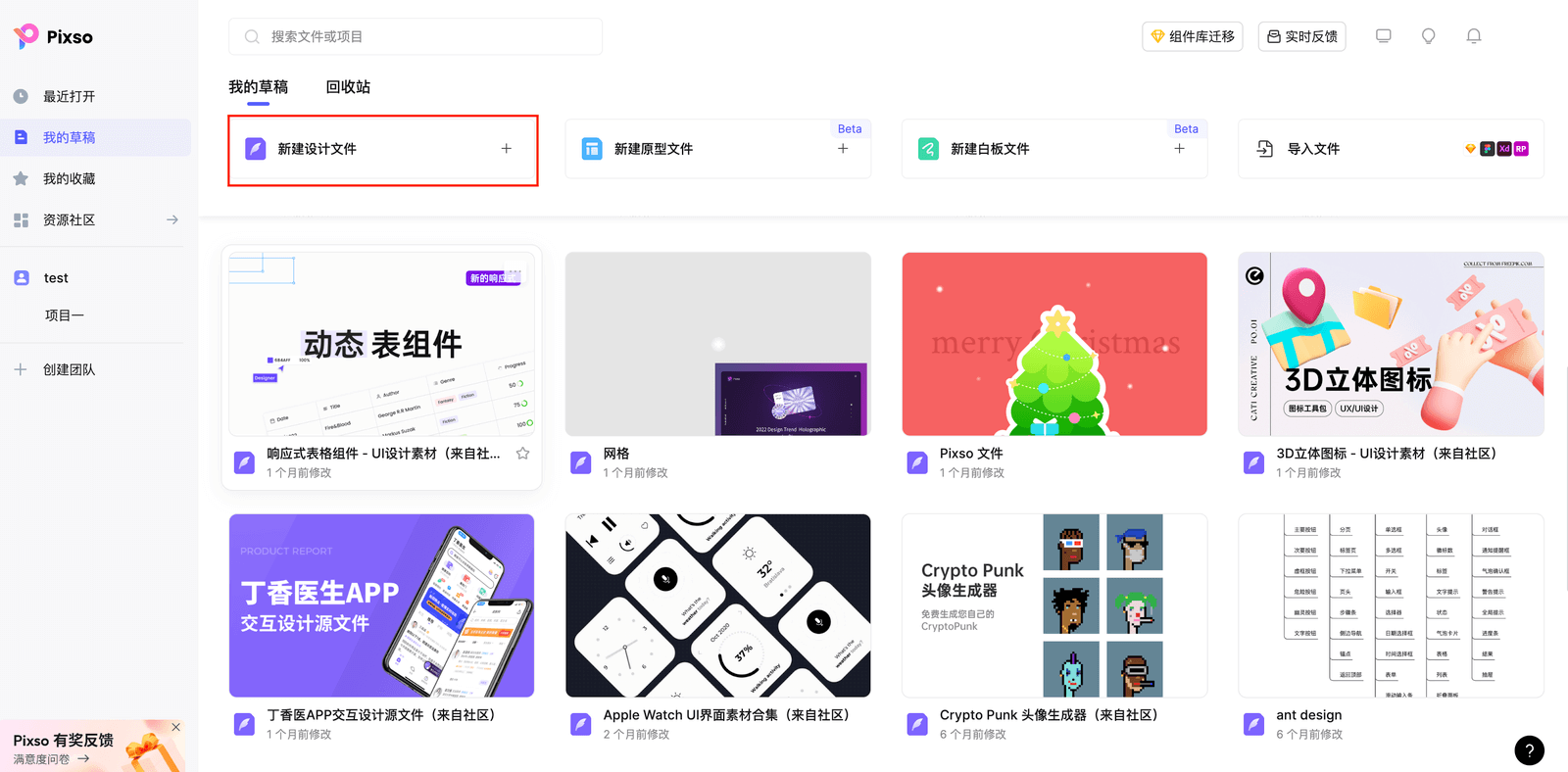Open the 网格 file thumbnail

pyautogui.click(x=718, y=344)
